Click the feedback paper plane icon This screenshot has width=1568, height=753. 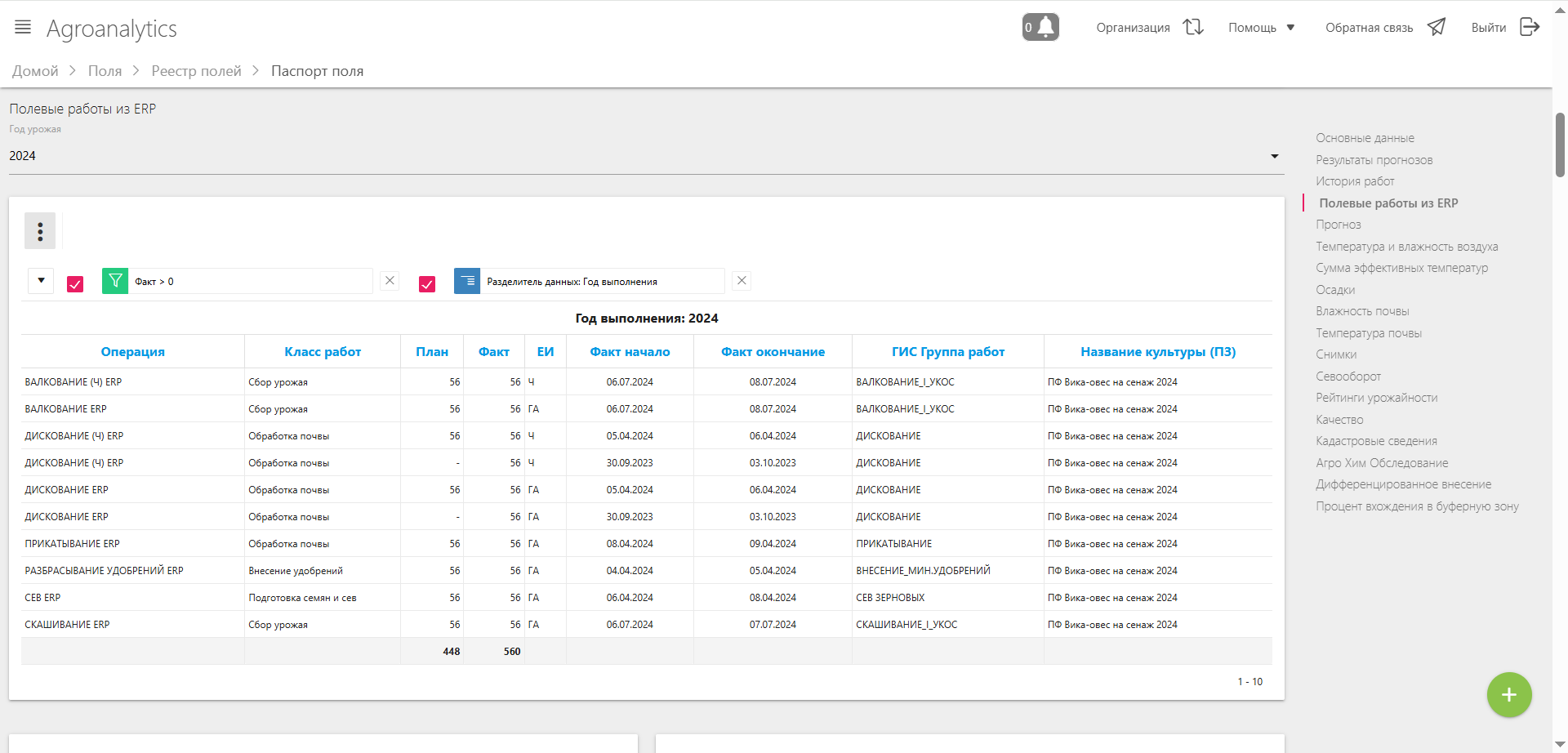1437,27
